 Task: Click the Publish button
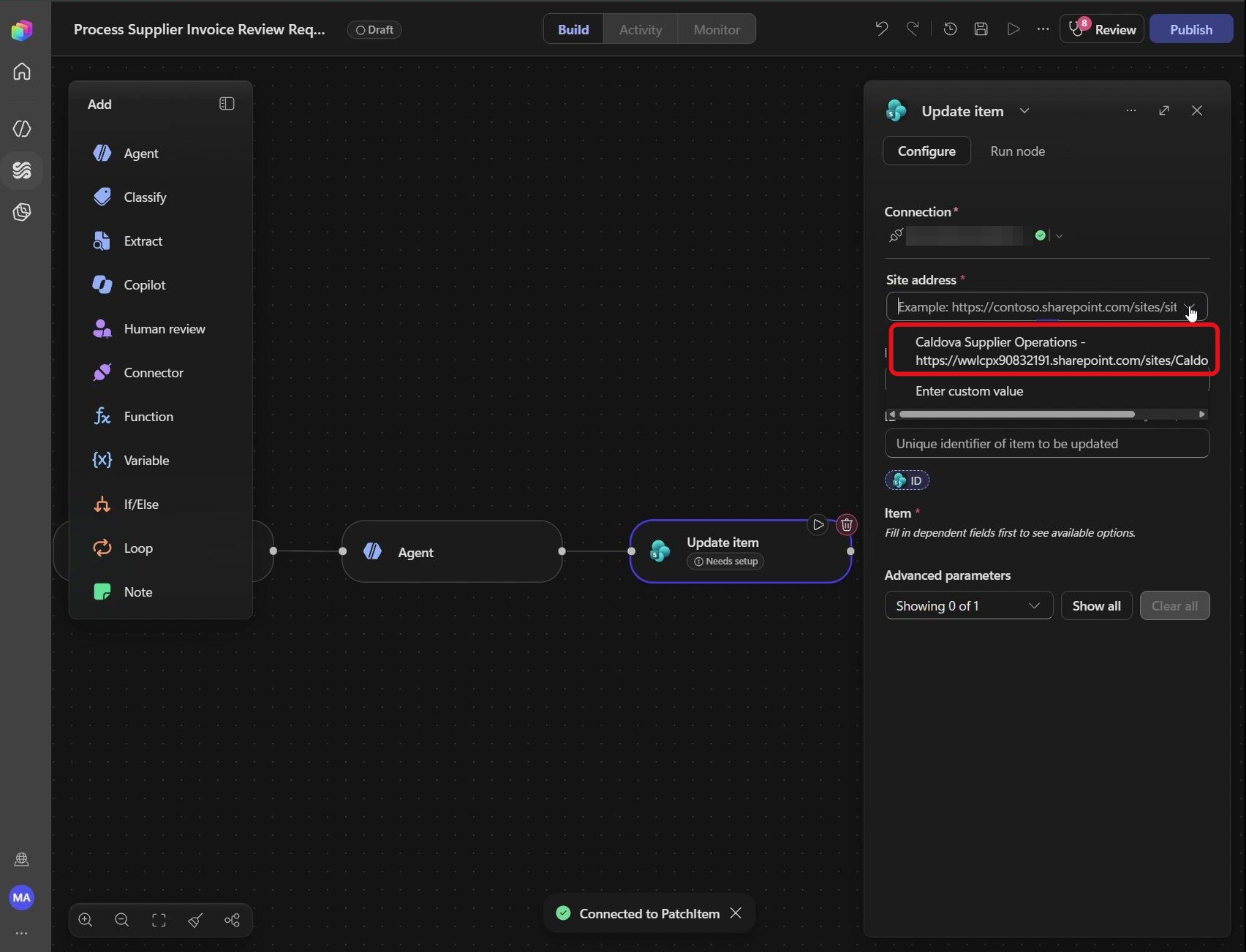pos(1190,29)
